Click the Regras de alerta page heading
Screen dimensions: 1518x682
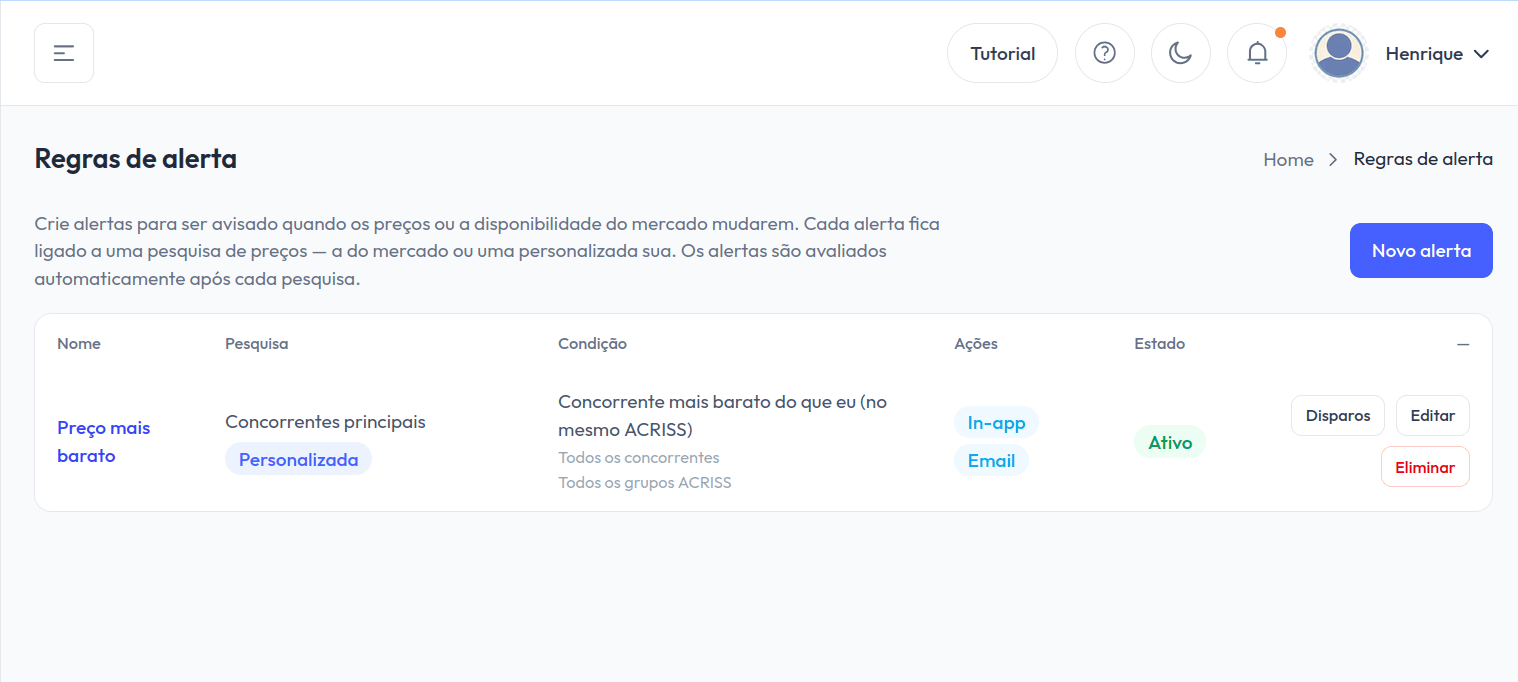click(x=136, y=158)
